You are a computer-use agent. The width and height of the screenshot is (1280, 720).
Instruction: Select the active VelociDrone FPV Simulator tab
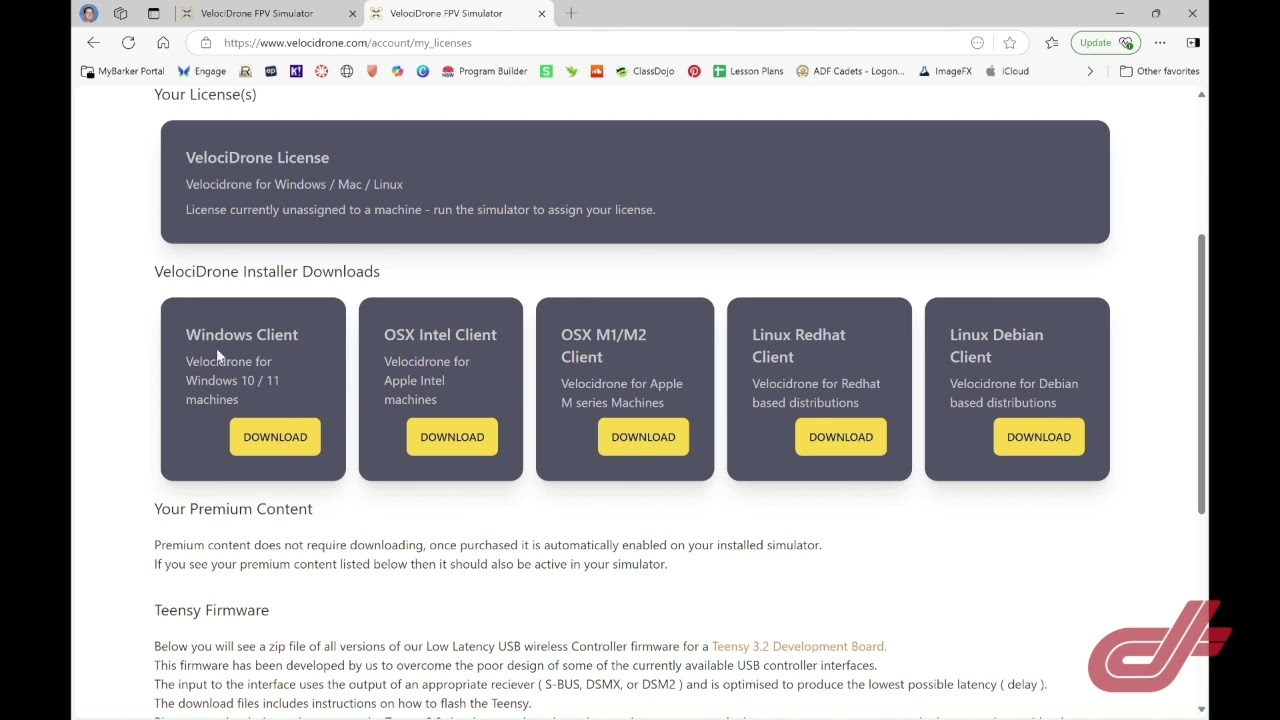458,13
